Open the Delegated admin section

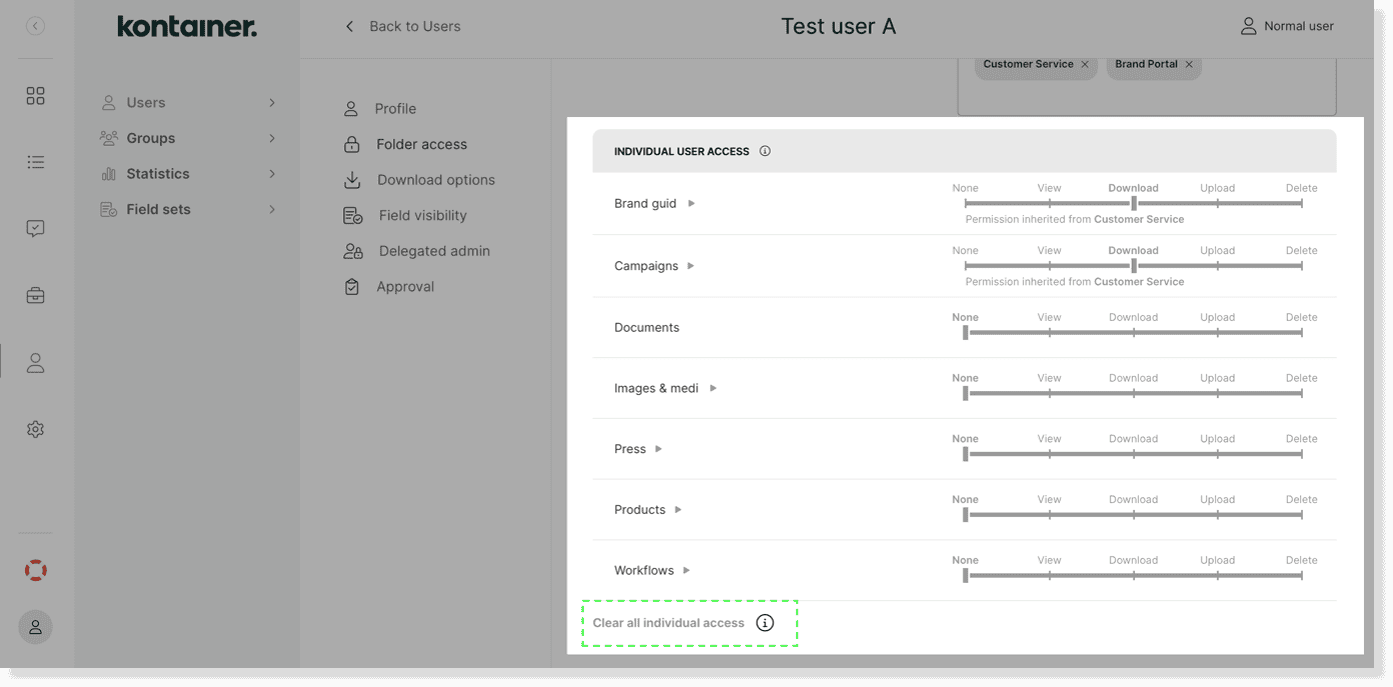pos(433,250)
